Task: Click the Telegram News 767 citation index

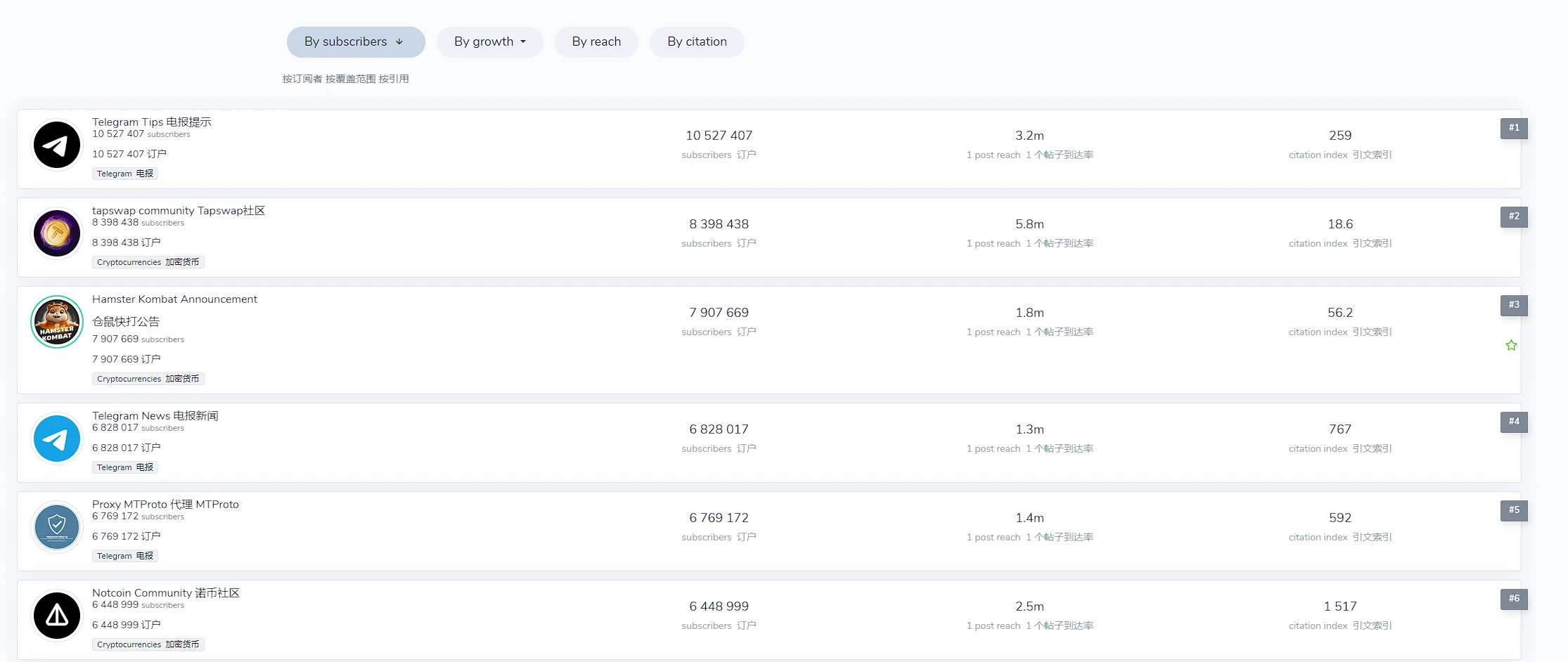Action: 1339,429
